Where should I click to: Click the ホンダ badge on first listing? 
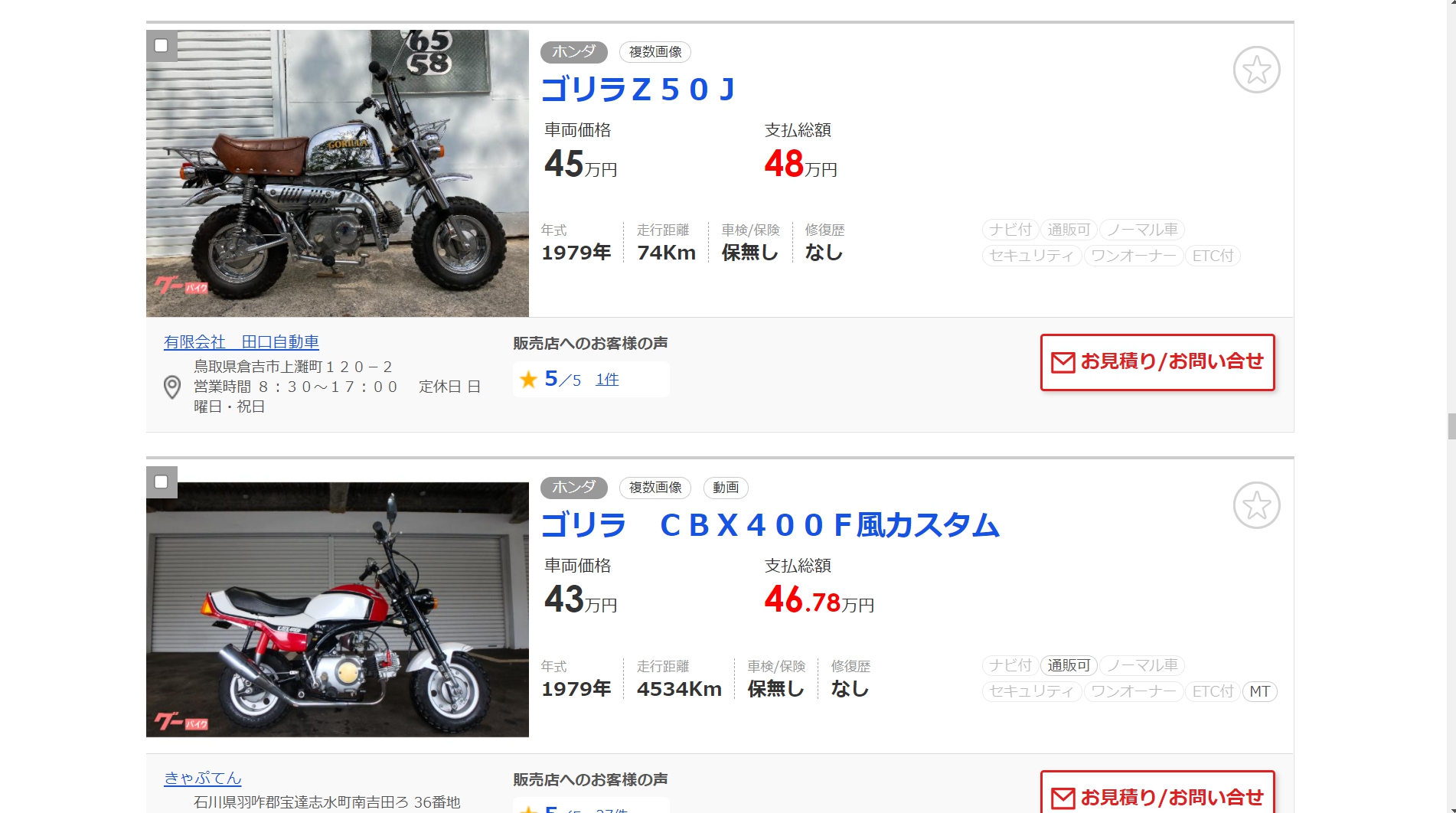[573, 52]
